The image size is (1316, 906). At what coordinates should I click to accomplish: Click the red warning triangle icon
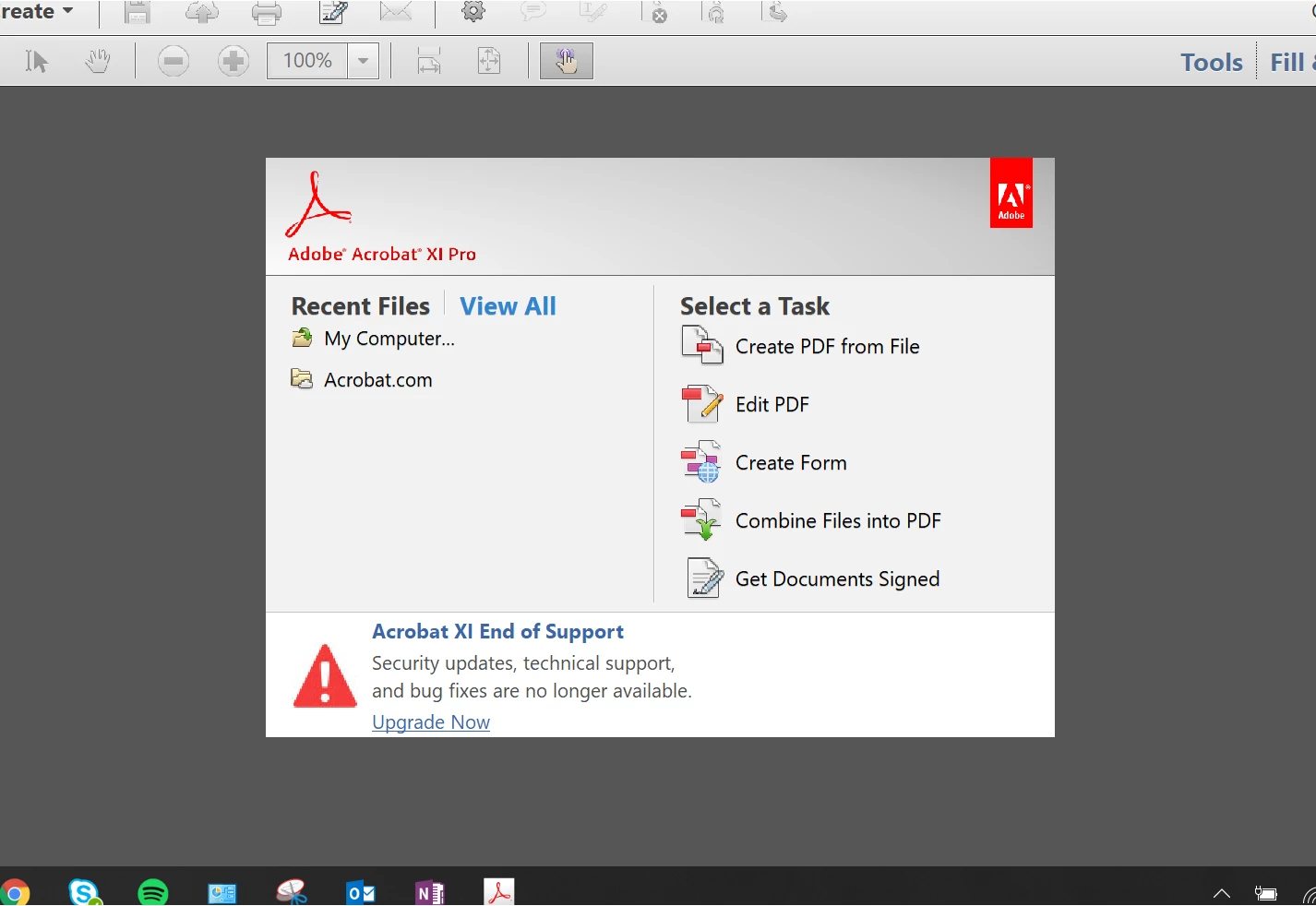pyautogui.click(x=325, y=676)
